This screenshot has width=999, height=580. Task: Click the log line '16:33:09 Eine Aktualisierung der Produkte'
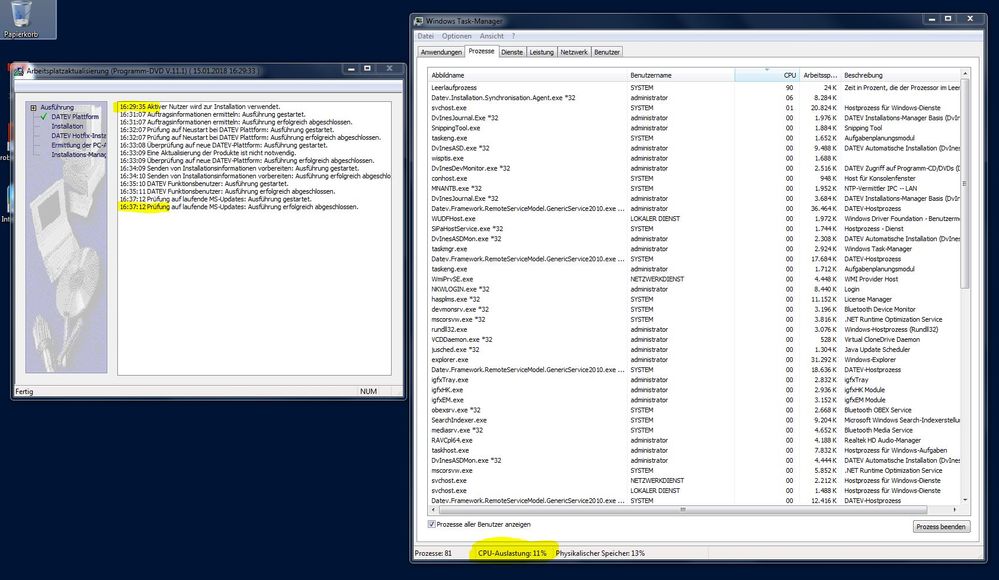(x=208, y=153)
